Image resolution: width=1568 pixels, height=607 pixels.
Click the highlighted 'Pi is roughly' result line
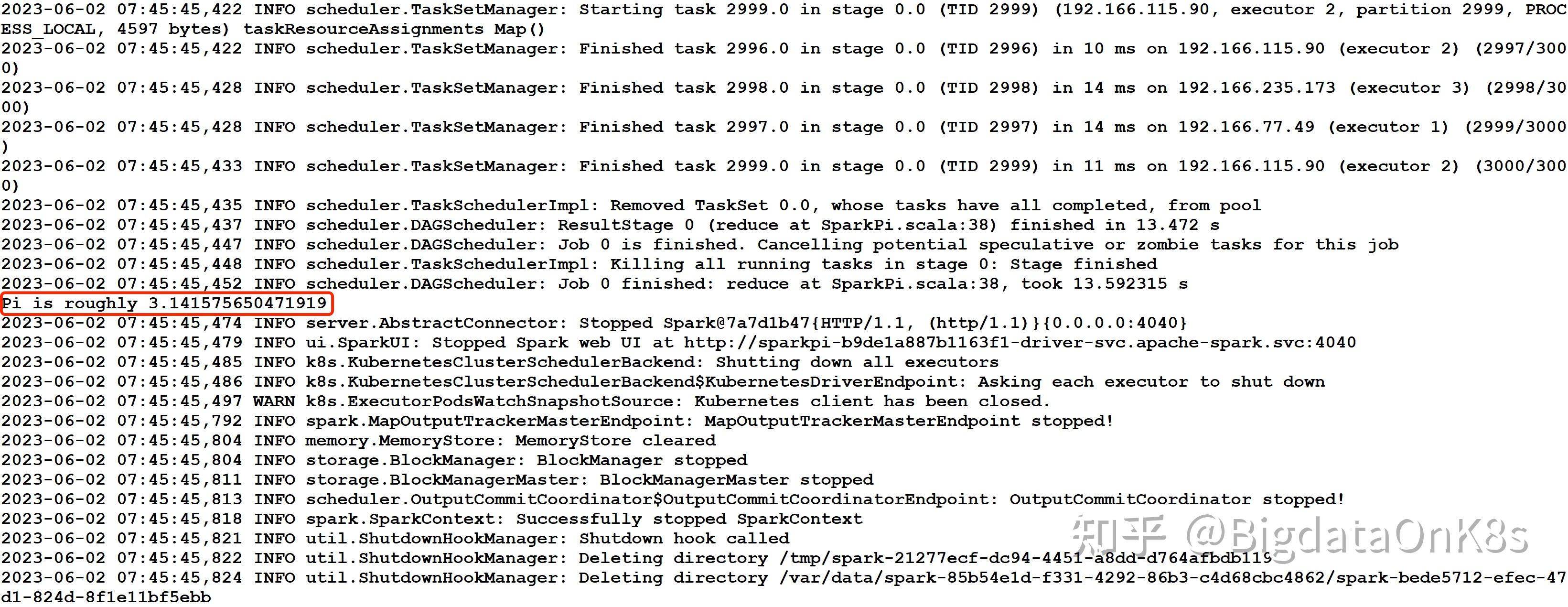point(164,303)
